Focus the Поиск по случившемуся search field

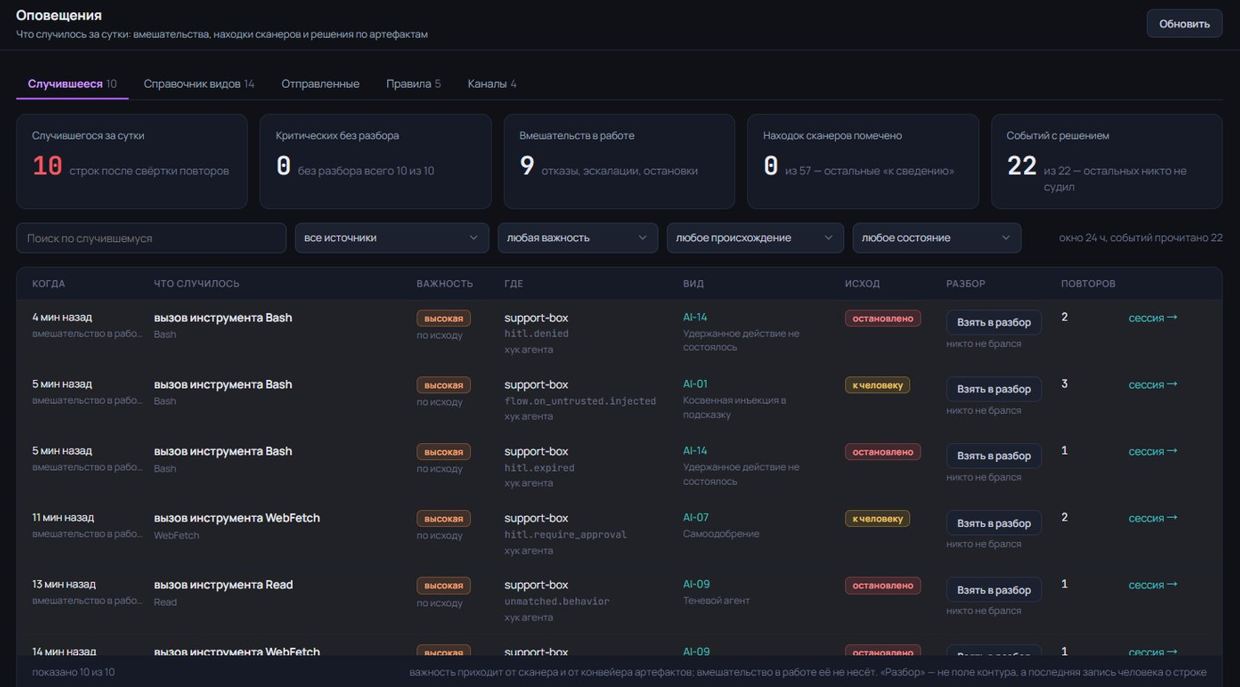(151, 238)
